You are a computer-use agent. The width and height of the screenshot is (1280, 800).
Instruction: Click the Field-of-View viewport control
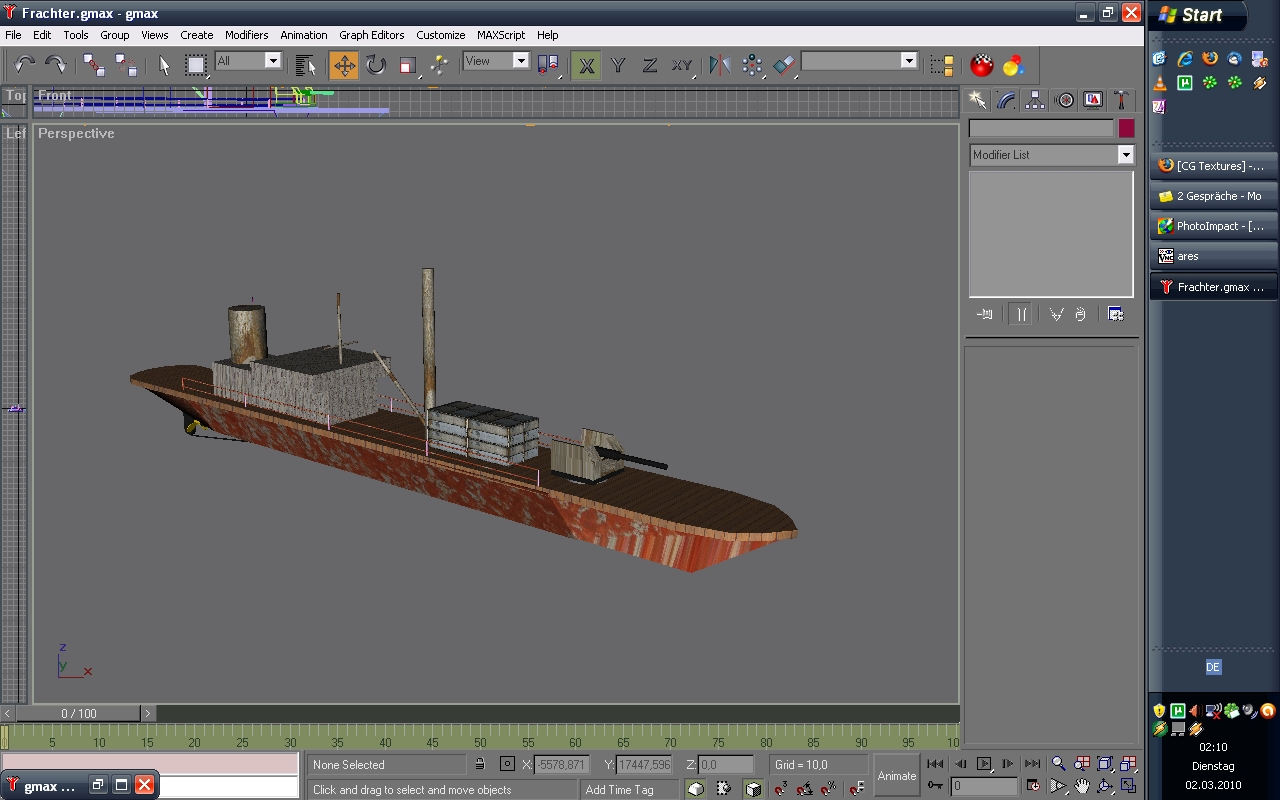click(x=1059, y=787)
